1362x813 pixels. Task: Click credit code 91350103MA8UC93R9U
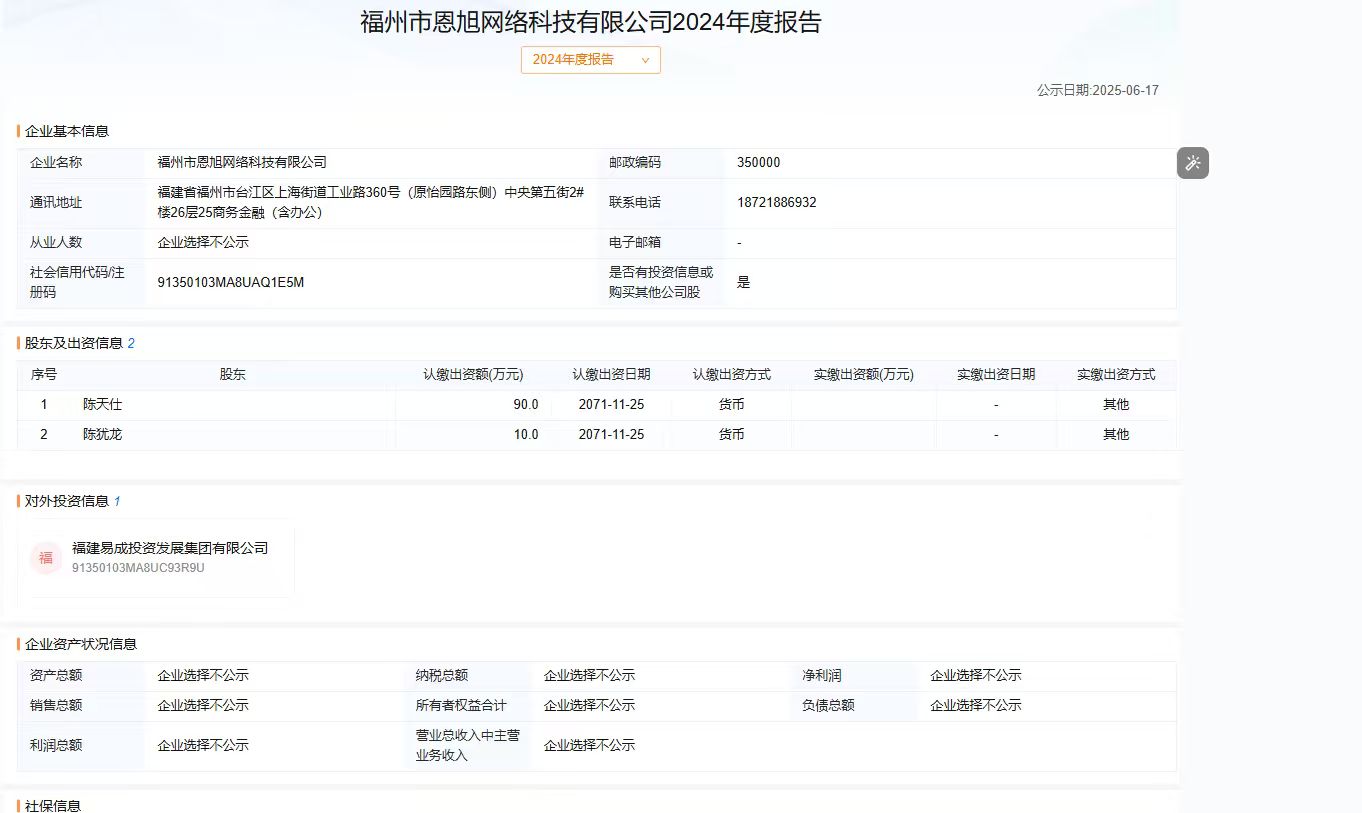coord(141,568)
